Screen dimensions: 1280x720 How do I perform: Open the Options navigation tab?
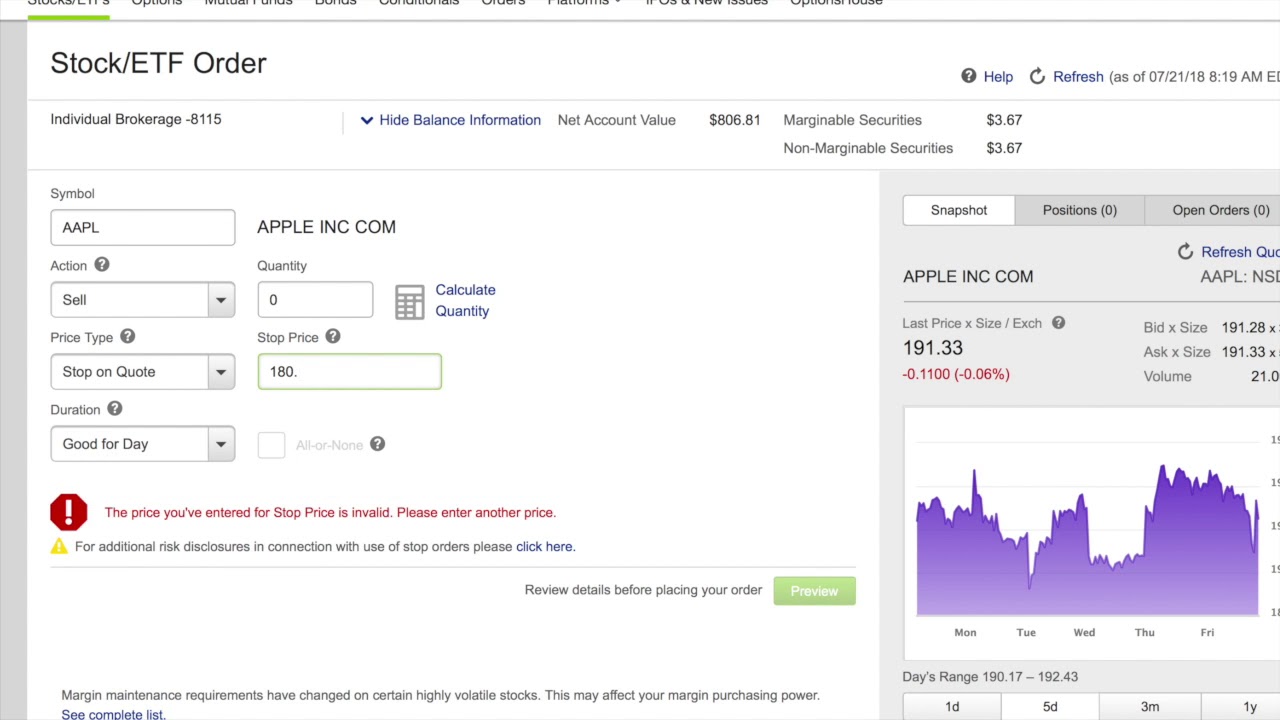(157, 2)
